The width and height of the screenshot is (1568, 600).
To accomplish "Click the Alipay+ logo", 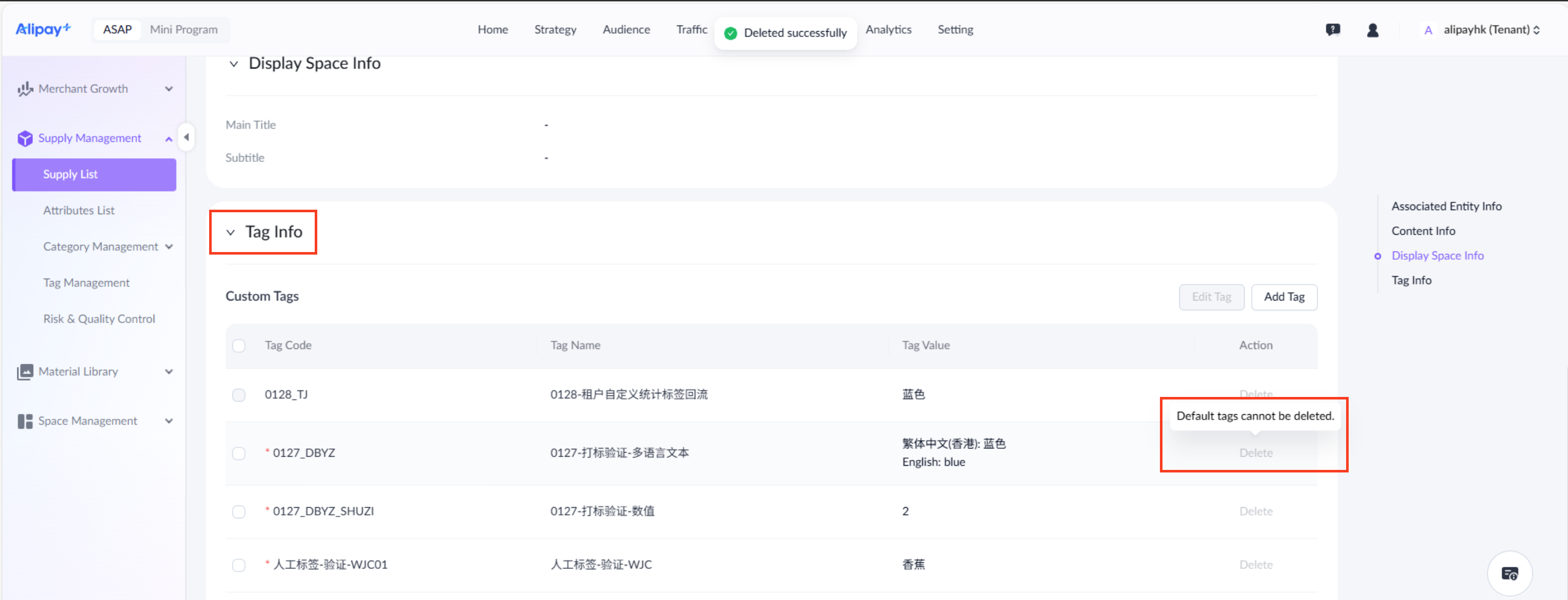I will coord(43,29).
